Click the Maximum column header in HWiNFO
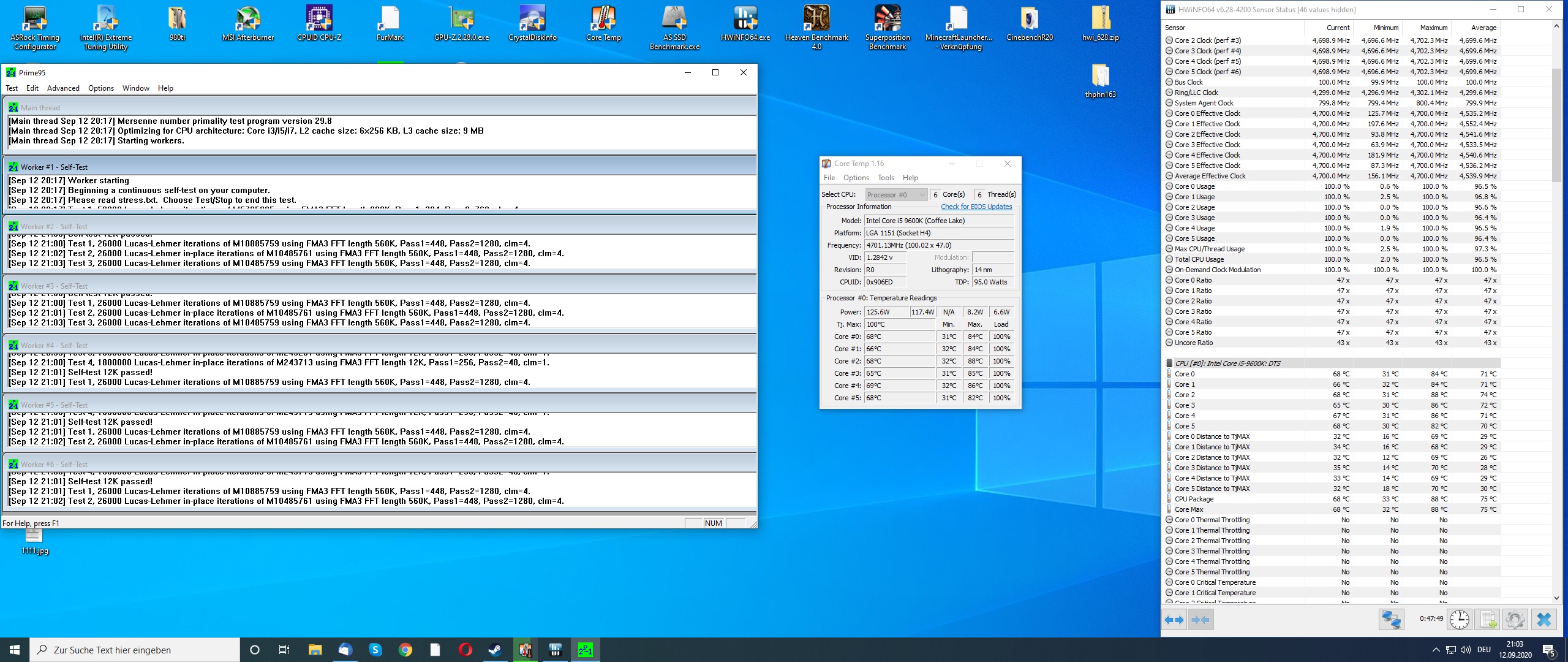This screenshot has width=1568, height=662. (1427, 28)
